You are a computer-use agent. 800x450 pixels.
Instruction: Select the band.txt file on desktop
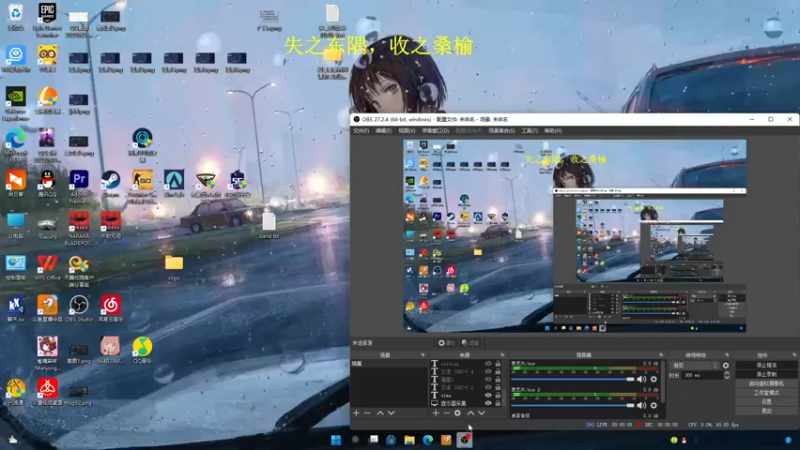(269, 226)
